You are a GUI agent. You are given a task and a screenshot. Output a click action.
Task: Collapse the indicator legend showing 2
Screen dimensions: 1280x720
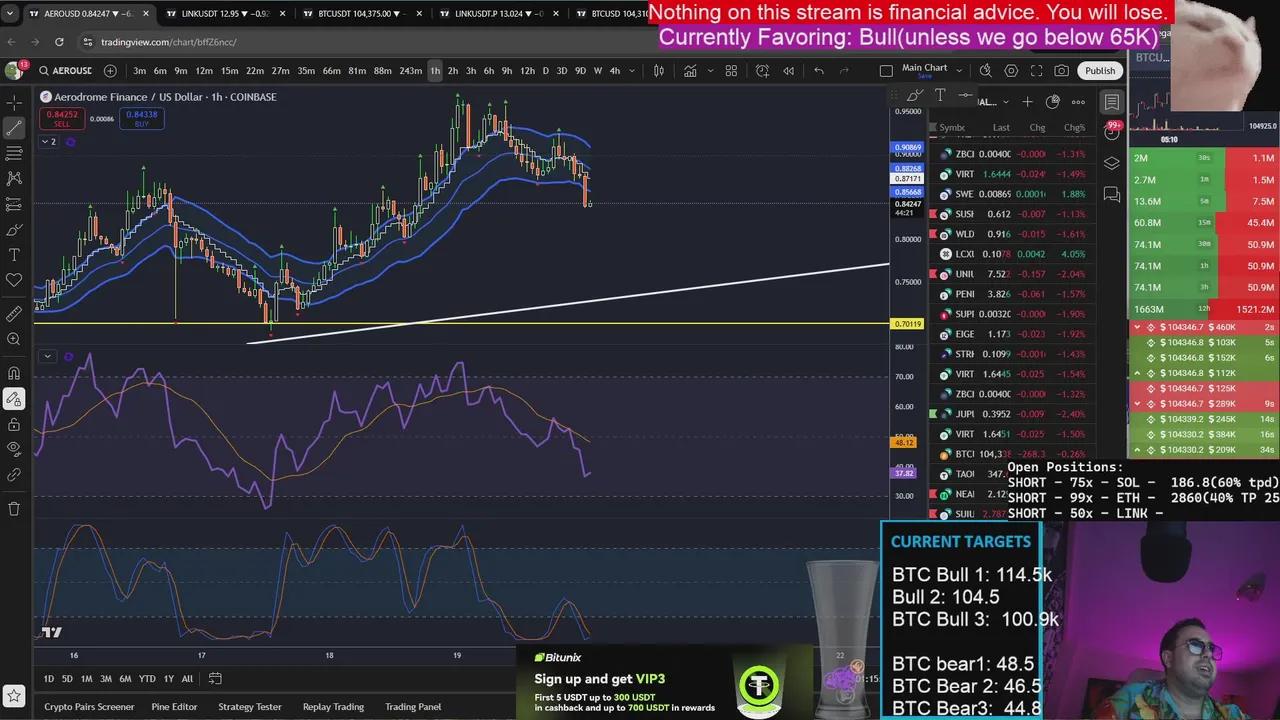click(48, 142)
